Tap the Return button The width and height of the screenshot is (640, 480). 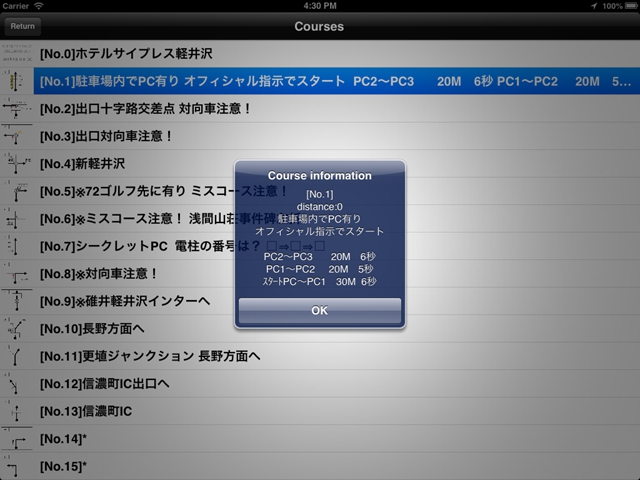coord(22,26)
